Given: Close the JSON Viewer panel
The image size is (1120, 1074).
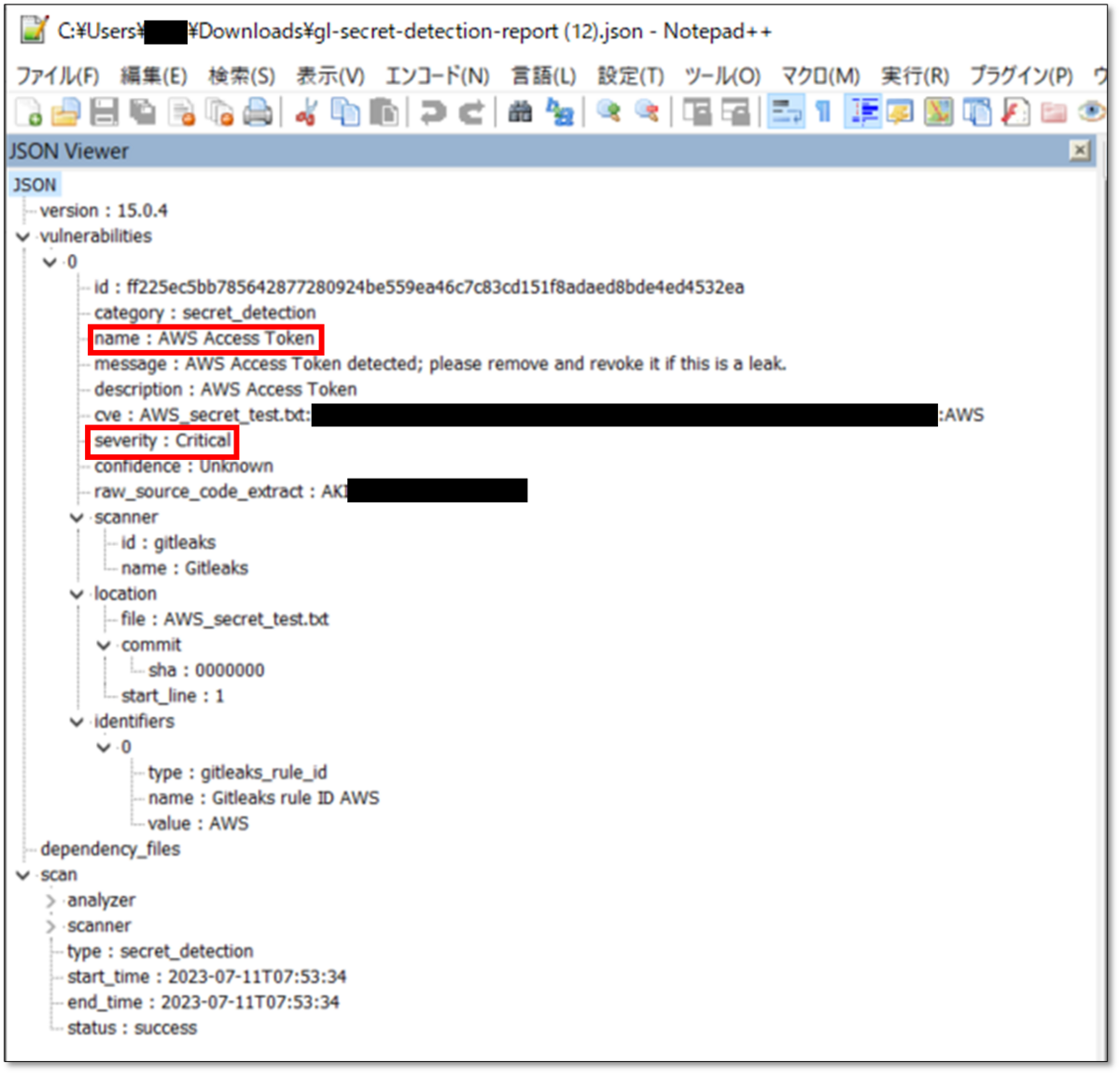Looking at the screenshot, I should coord(1080,150).
